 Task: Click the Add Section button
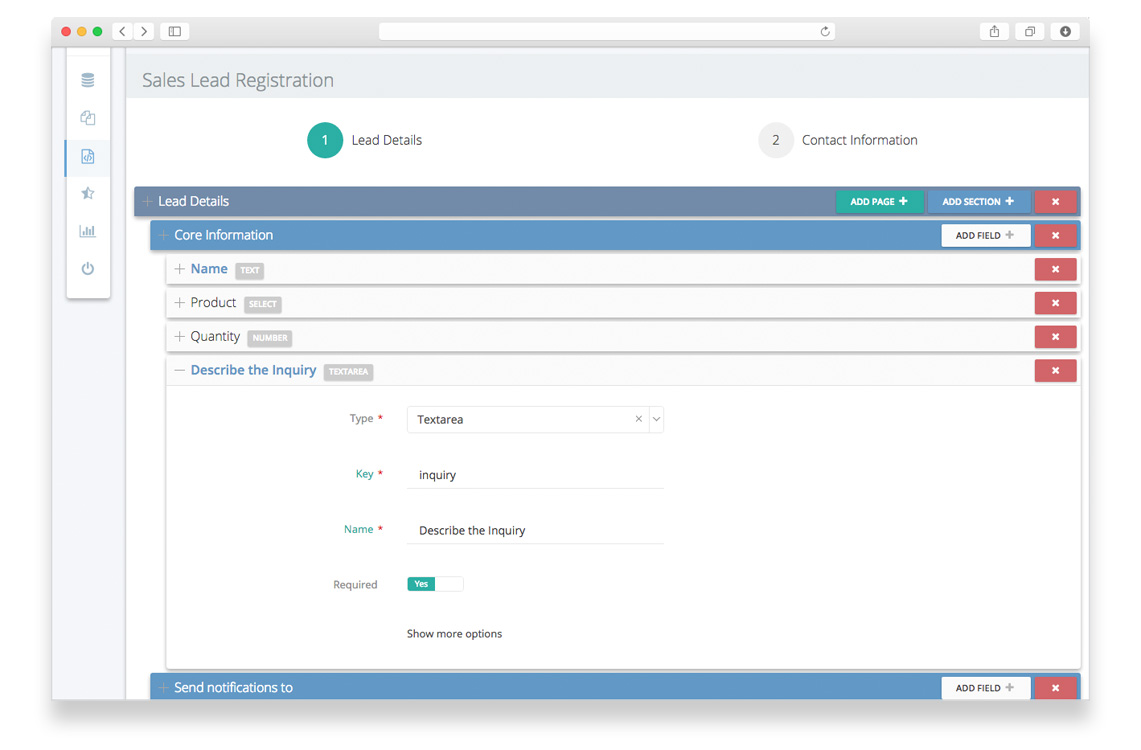pyautogui.click(x=978, y=202)
